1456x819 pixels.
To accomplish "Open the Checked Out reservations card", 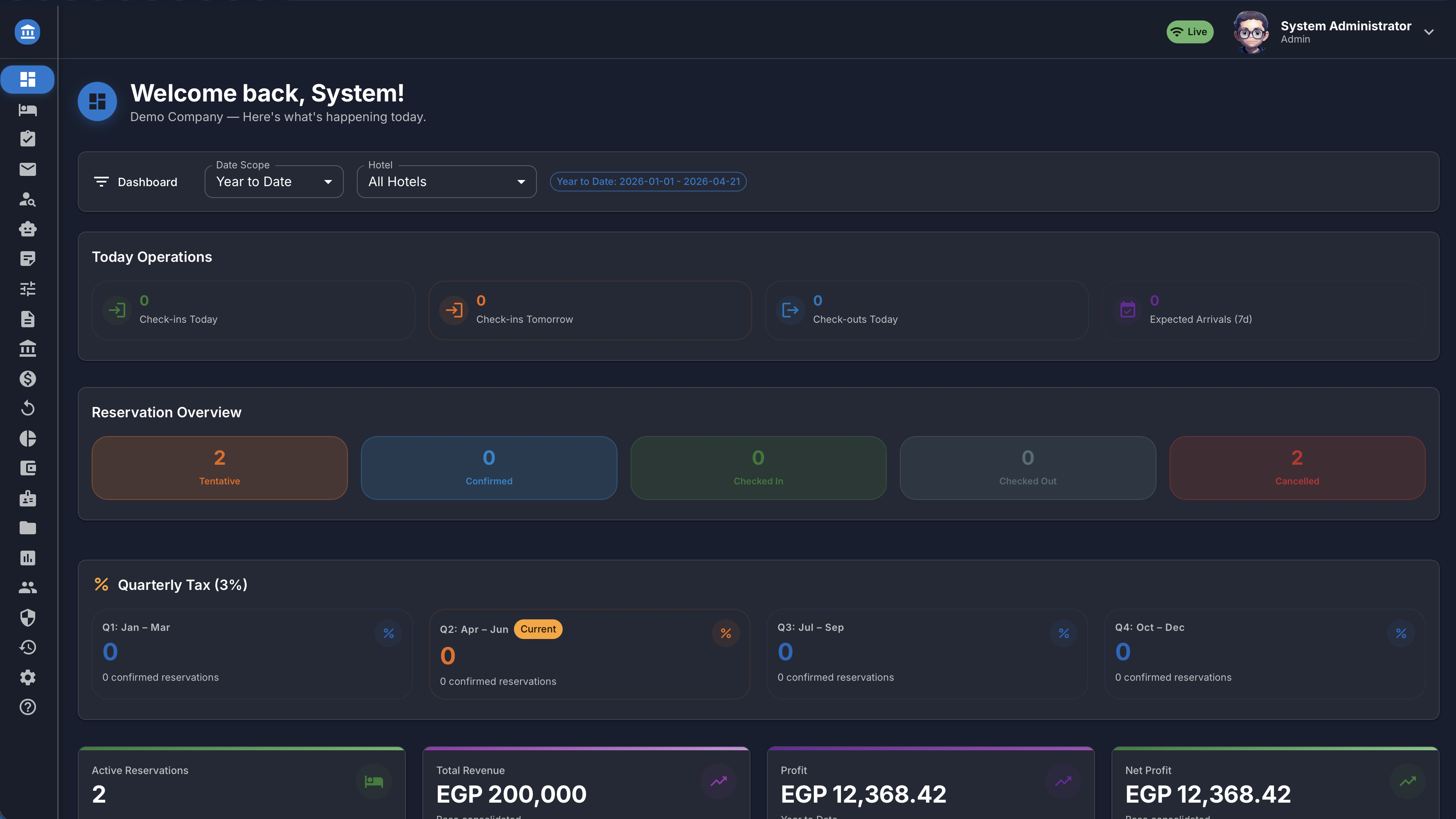I will click(x=1028, y=468).
